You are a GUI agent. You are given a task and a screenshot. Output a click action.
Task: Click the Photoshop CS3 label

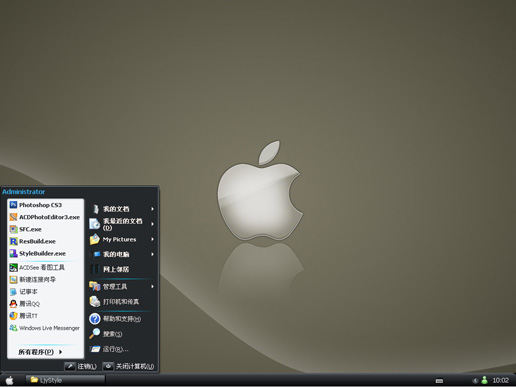tap(40, 205)
